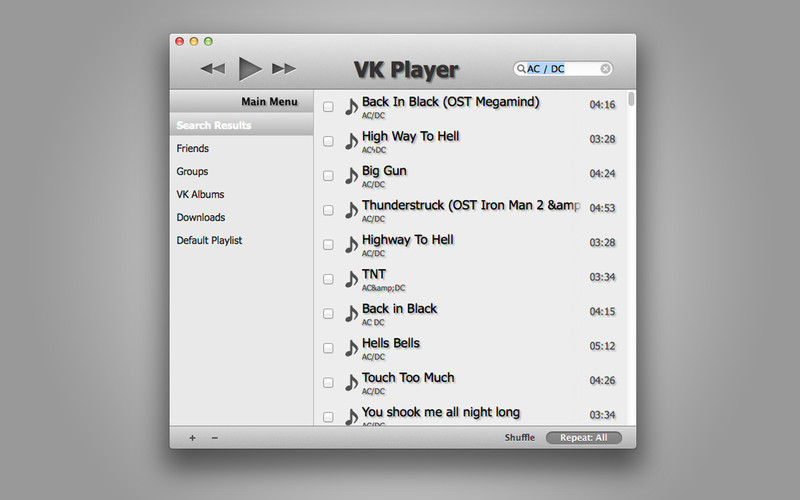Tick the checkbox next to Hells Bells
This screenshot has height=500, width=800.
click(x=328, y=348)
